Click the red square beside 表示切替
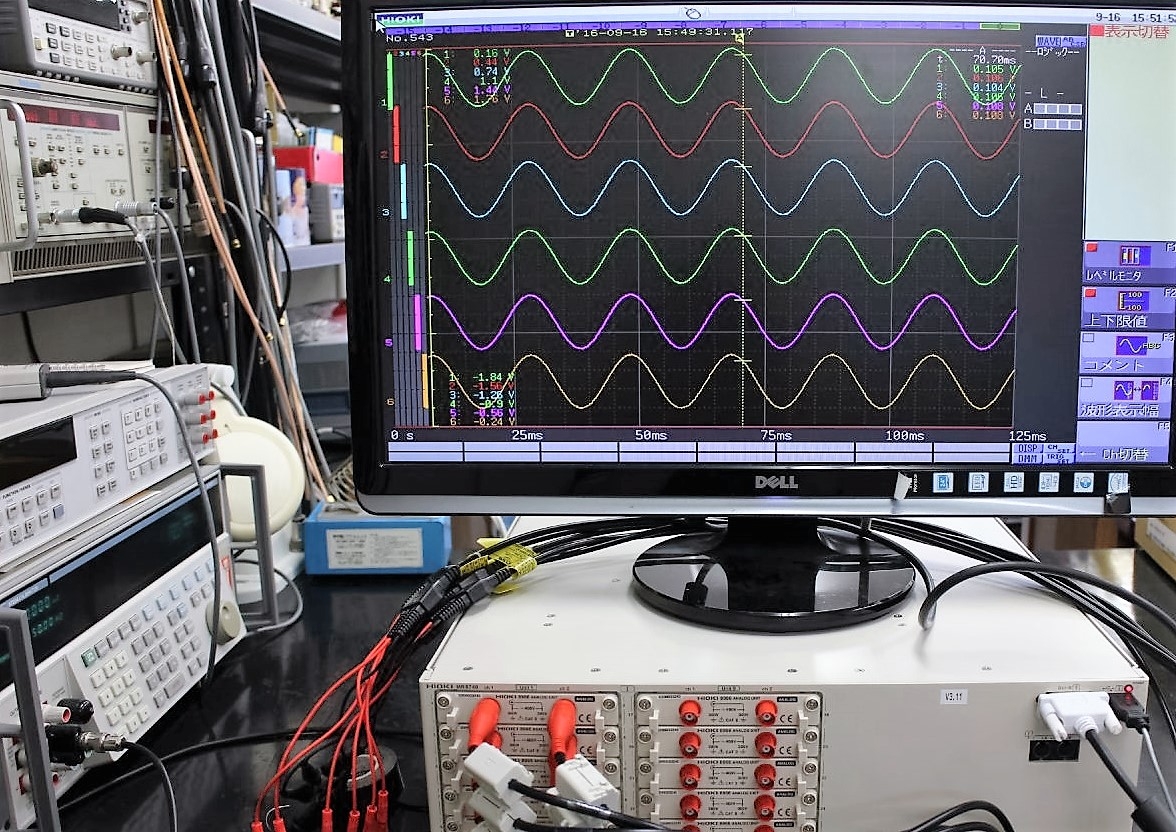This screenshot has width=1176, height=832. [x=1096, y=31]
